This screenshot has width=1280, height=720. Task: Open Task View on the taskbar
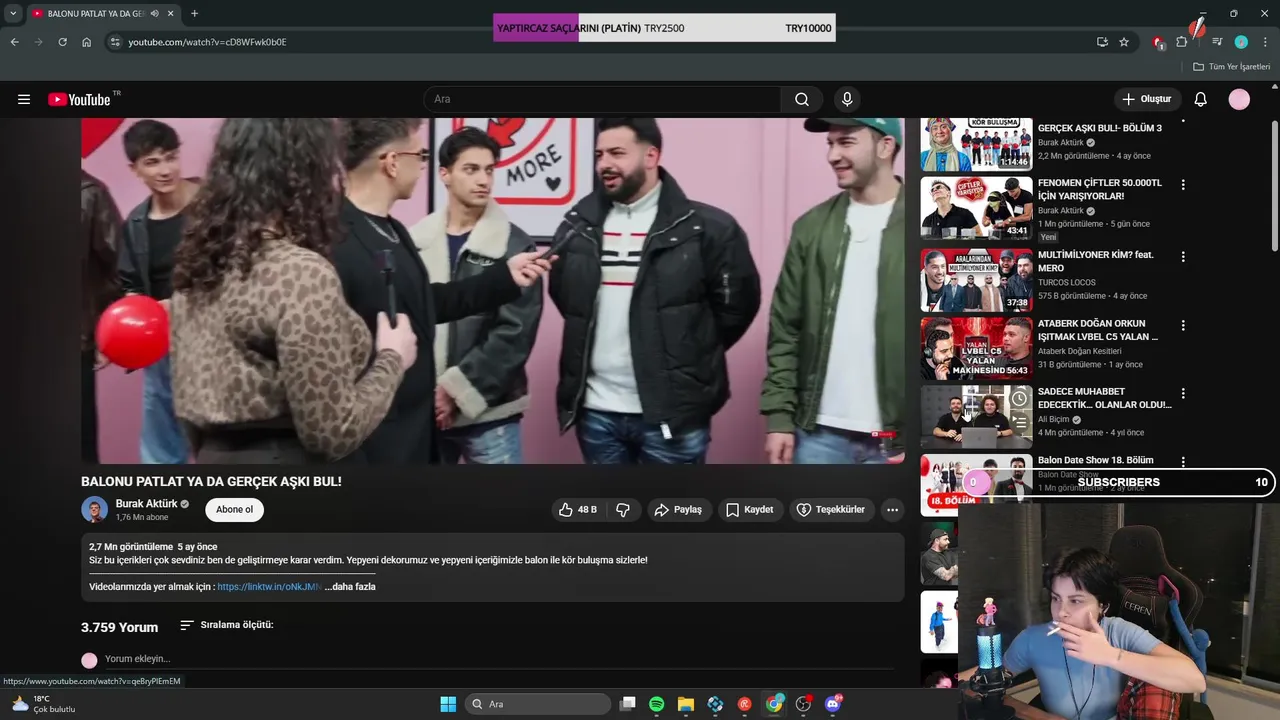click(628, 704)
